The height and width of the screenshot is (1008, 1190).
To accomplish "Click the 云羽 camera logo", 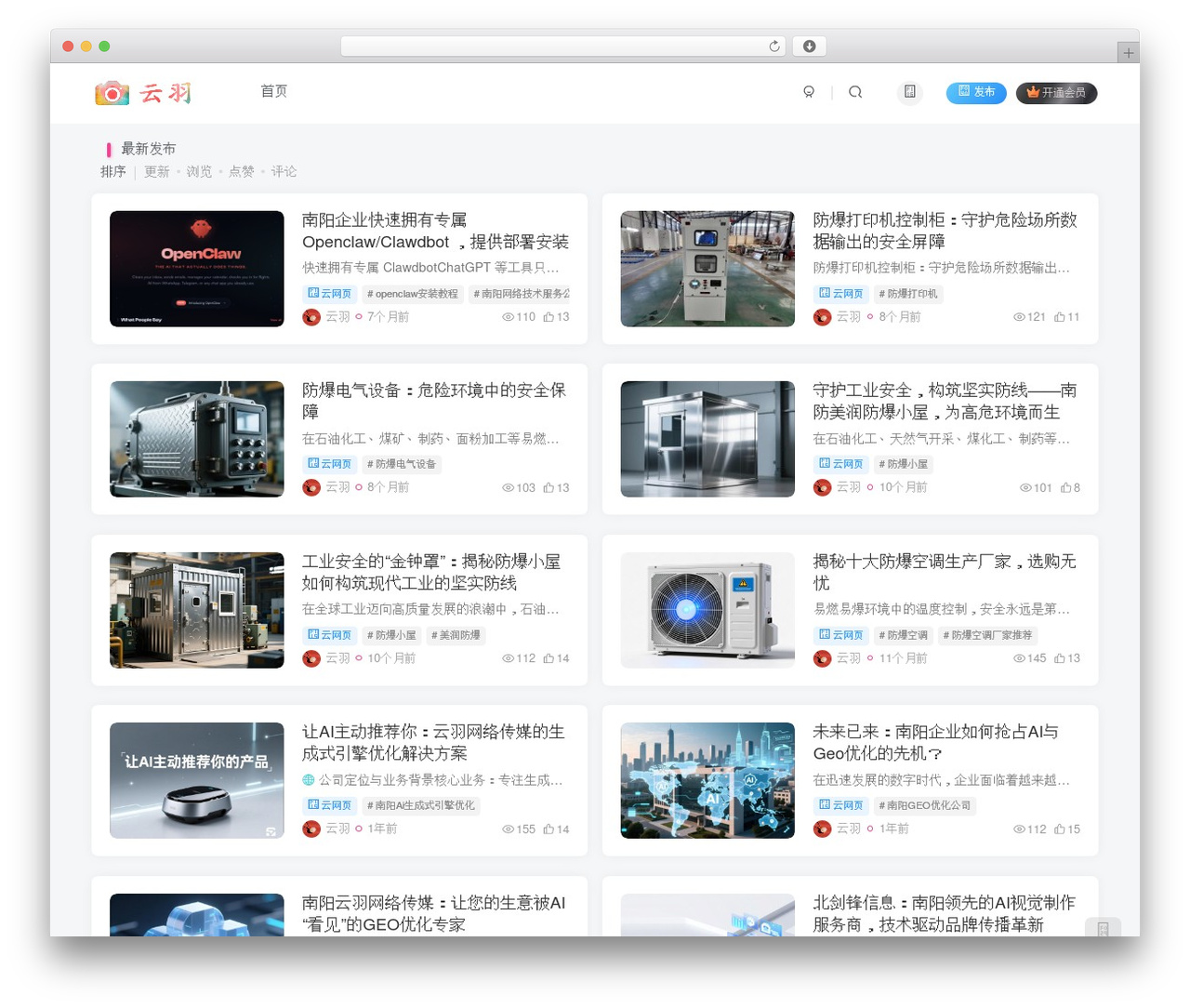I will pos(144,92).
